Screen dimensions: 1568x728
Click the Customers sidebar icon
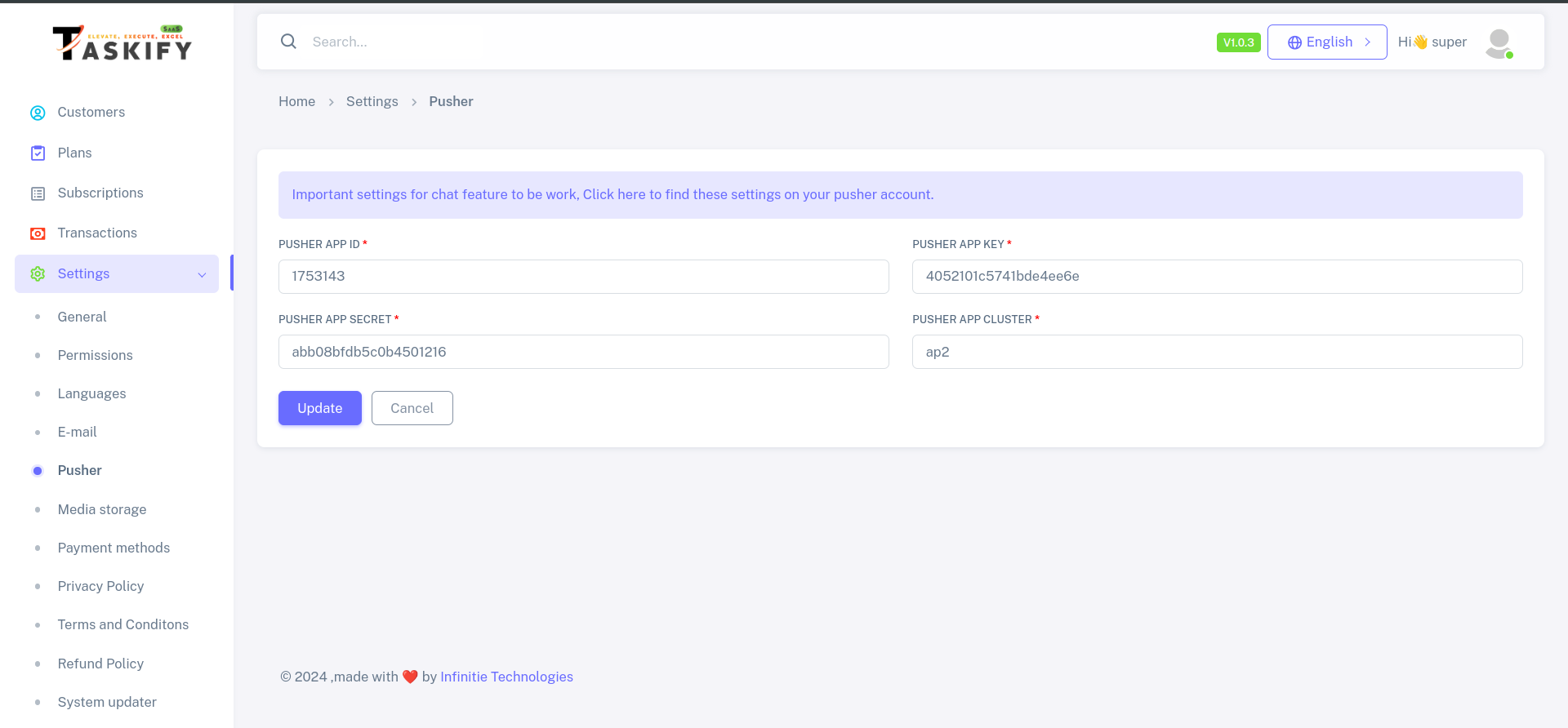point(38,113)
